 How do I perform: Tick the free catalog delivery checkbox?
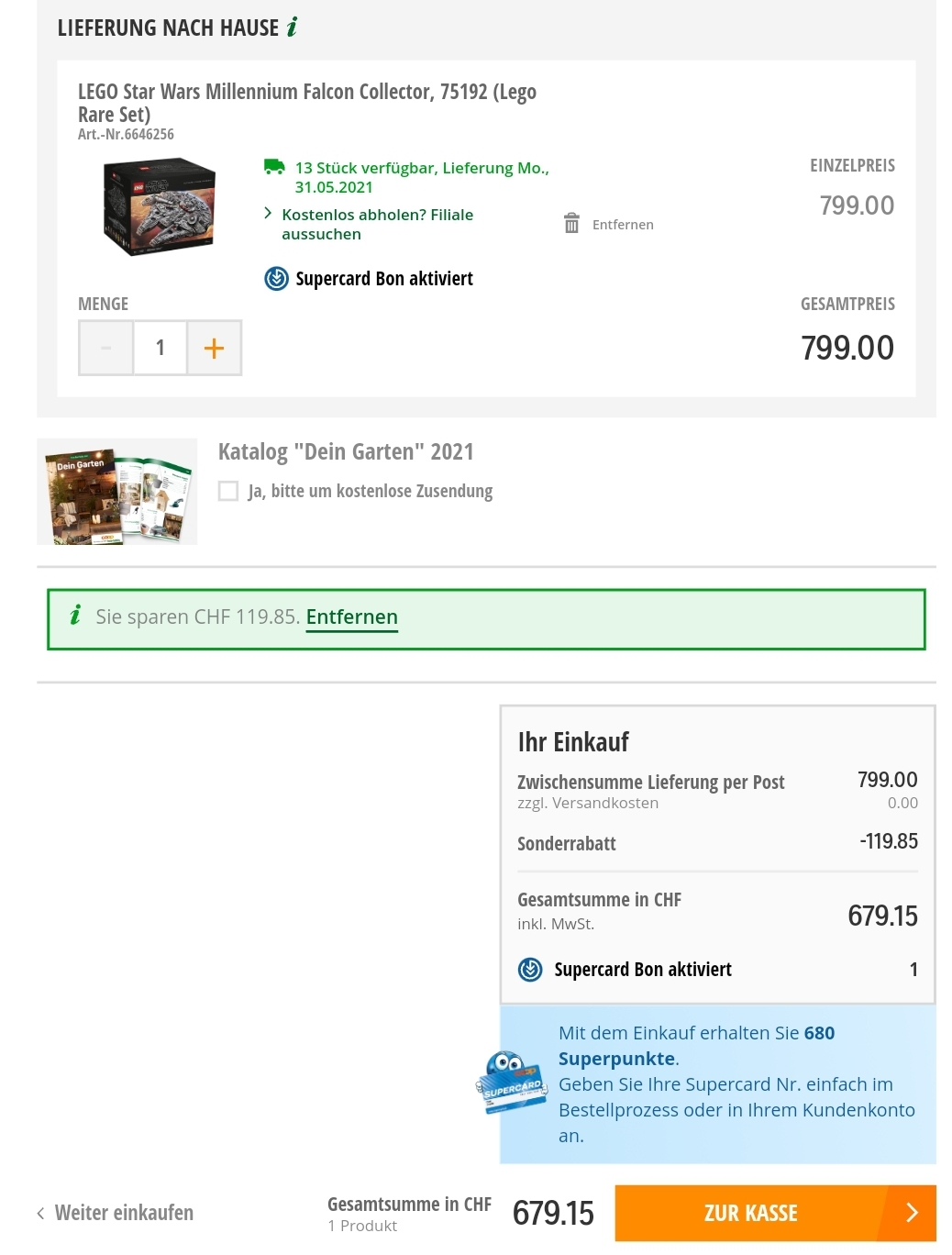point(228,491)
